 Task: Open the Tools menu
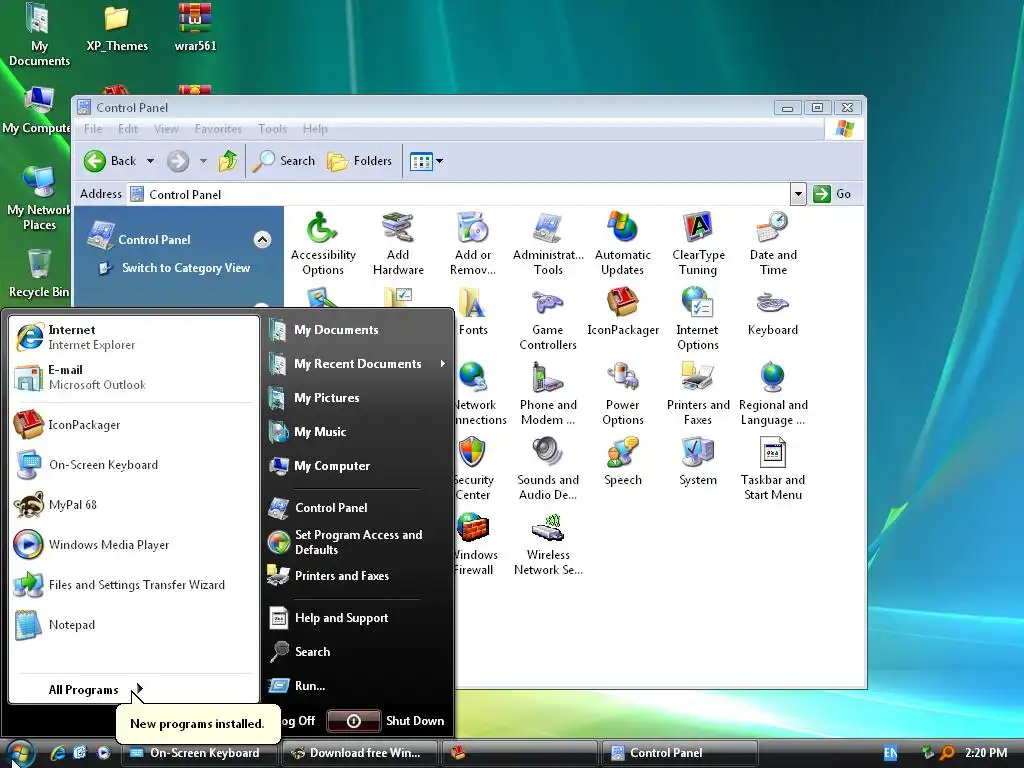[272, 129]
